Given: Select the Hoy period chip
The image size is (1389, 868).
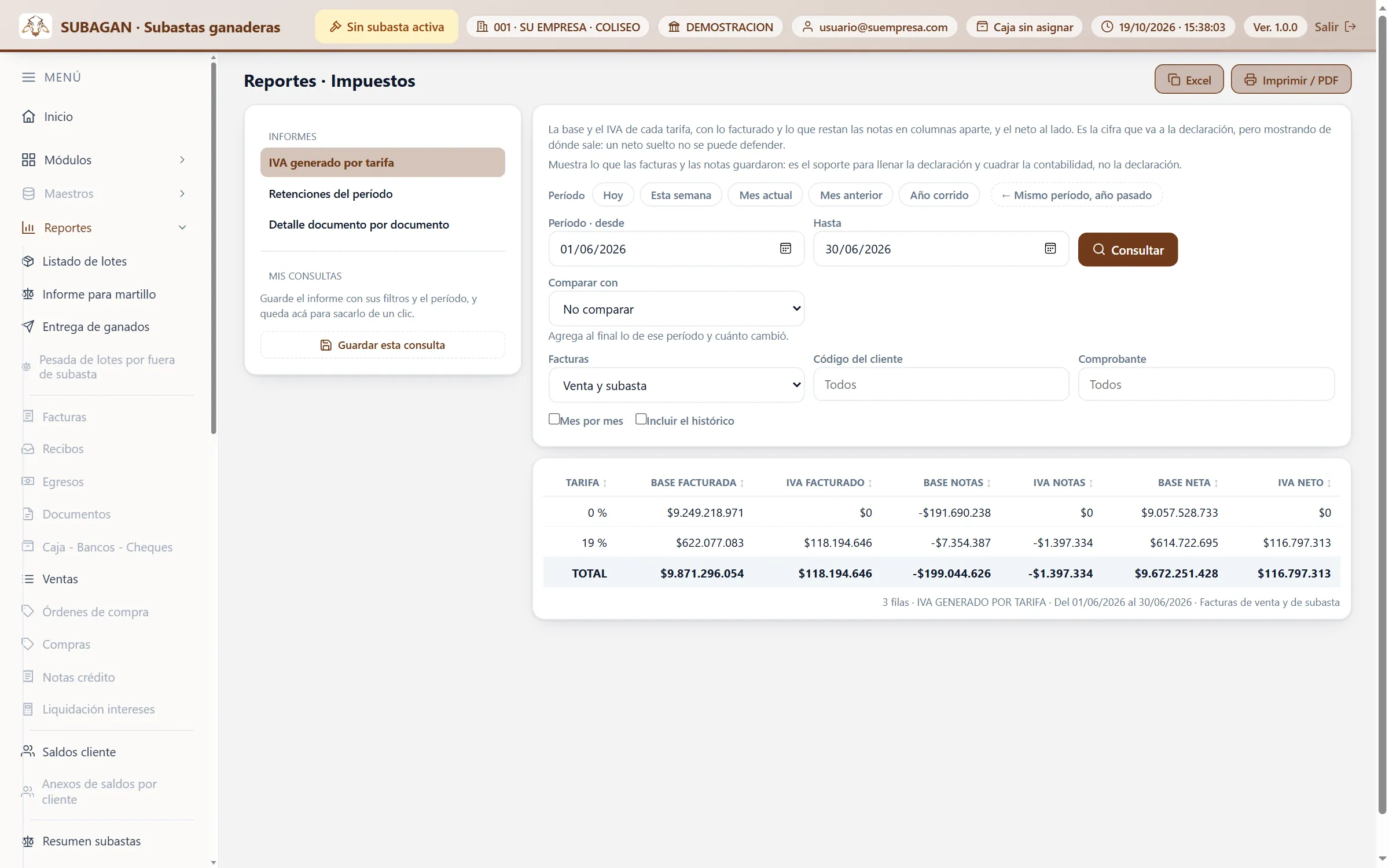Looking at the screenshot, I should pyautogui.click(x=613, y=195).
